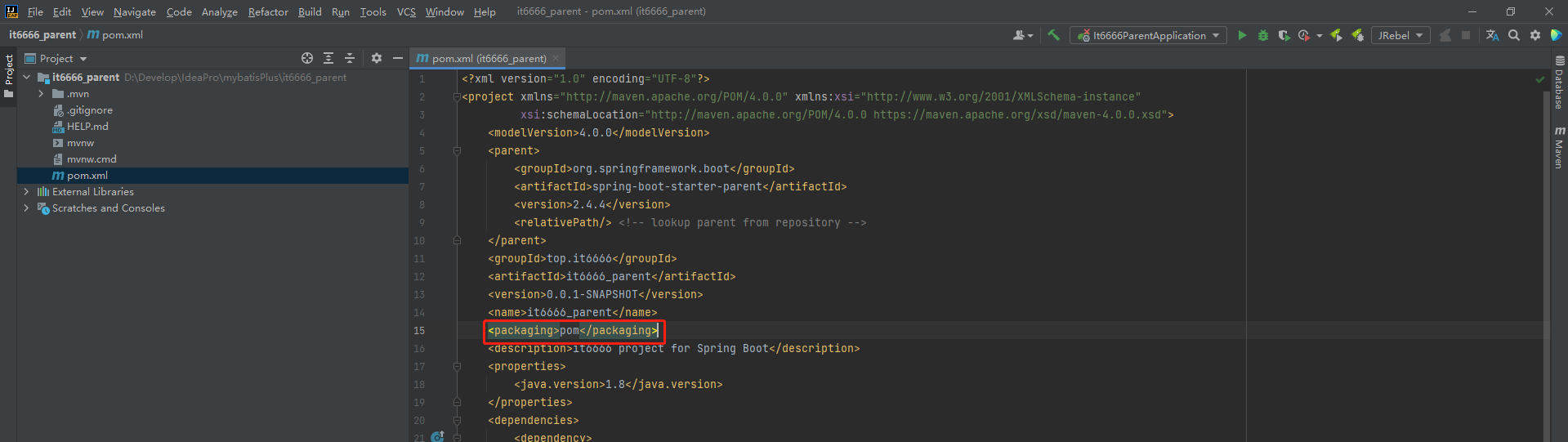Fold the <parent> block at line 5

[x=457, y=151]
